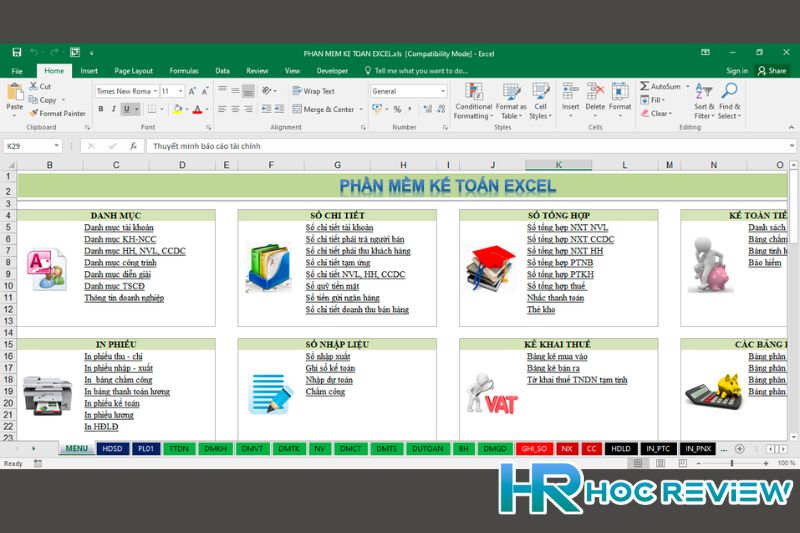Click the Clear eraser button
Screen dimensions: 800x533
pyautogui.click(x=656, y=113)
